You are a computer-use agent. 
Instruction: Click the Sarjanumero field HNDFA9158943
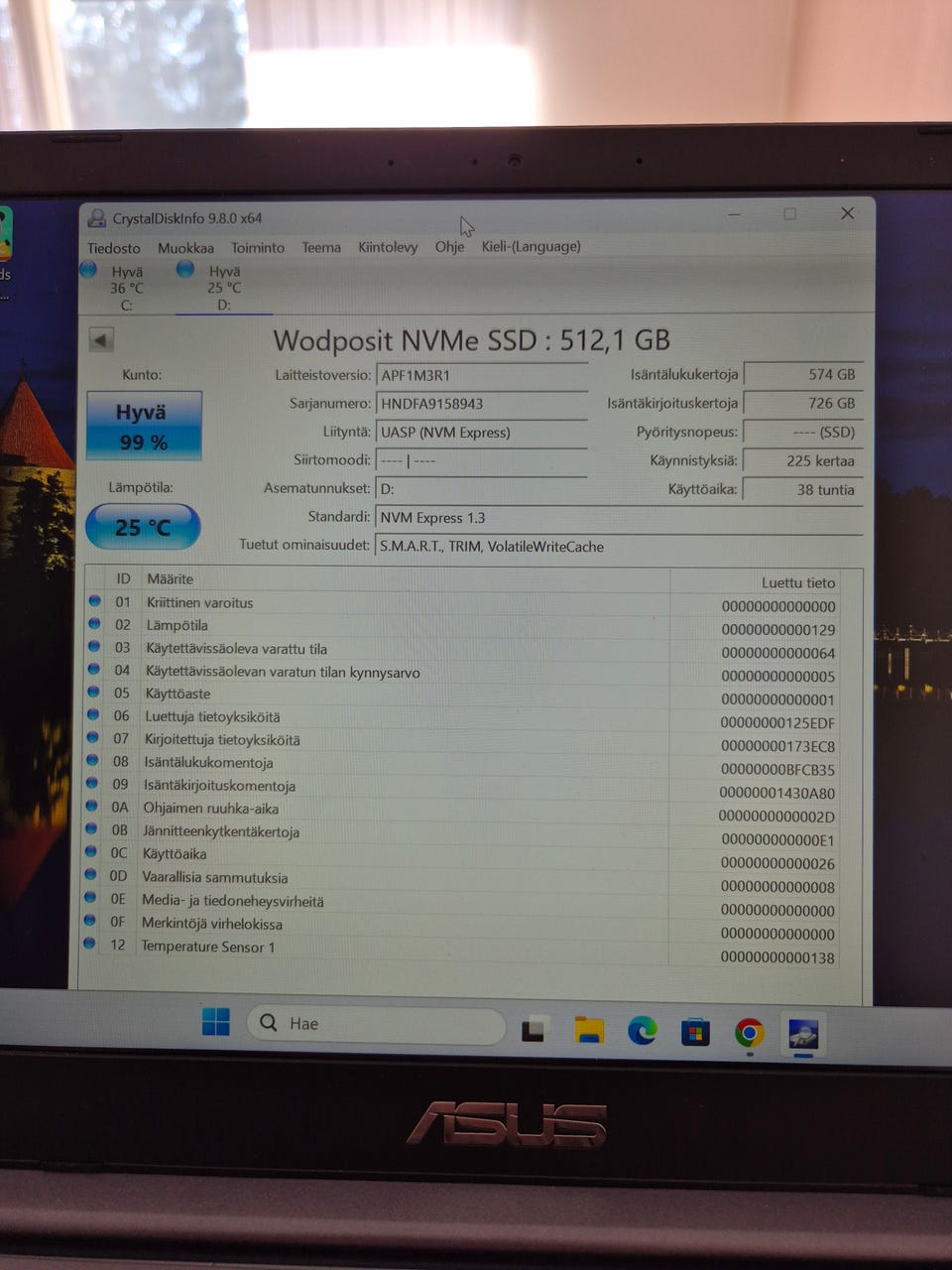pos(482,404)
